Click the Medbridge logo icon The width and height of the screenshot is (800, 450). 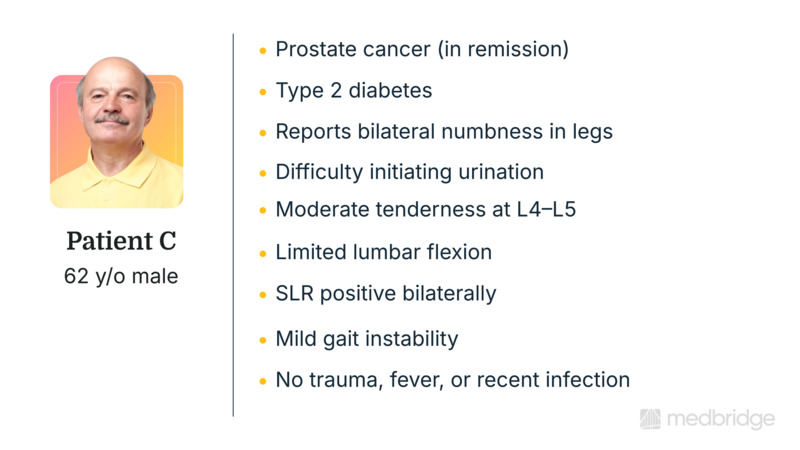coord(650,419)
